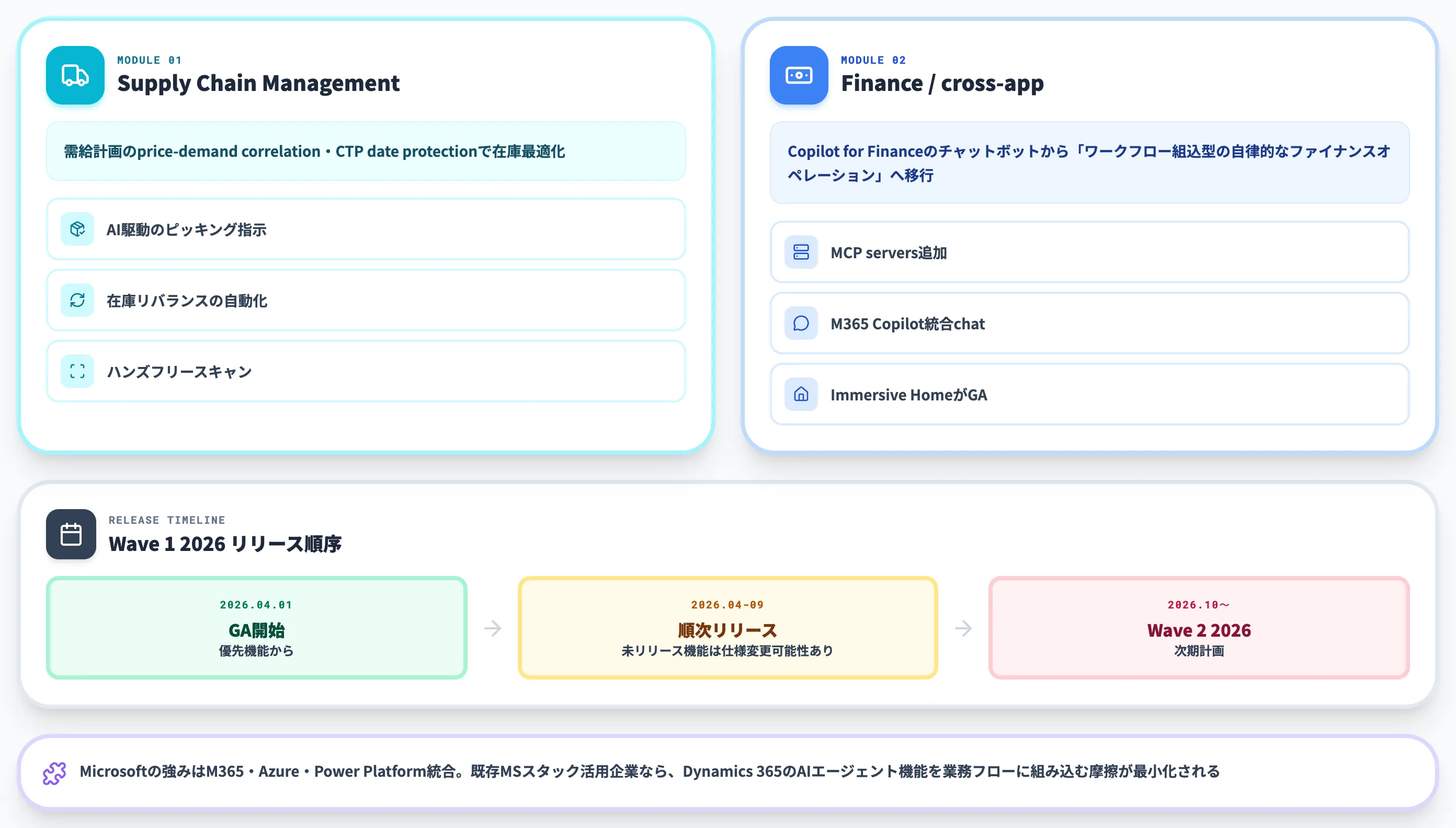Click the arrow between GA開始 and 順次リリース
This screenshot has height=828, width=1456.
[493, 628]
